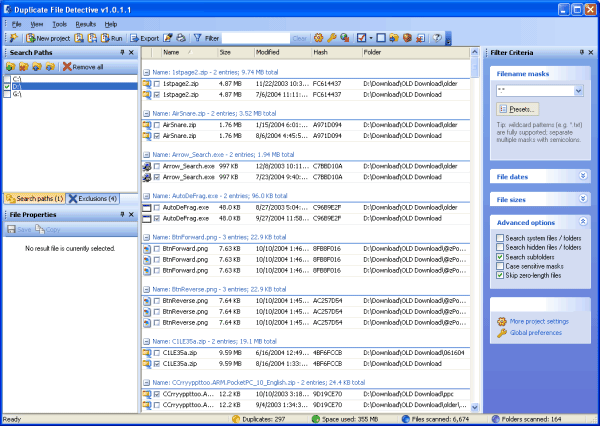Screen dimensions: 600x426
Task: Click the Global preferences key icon
Action: coord(501,332)
